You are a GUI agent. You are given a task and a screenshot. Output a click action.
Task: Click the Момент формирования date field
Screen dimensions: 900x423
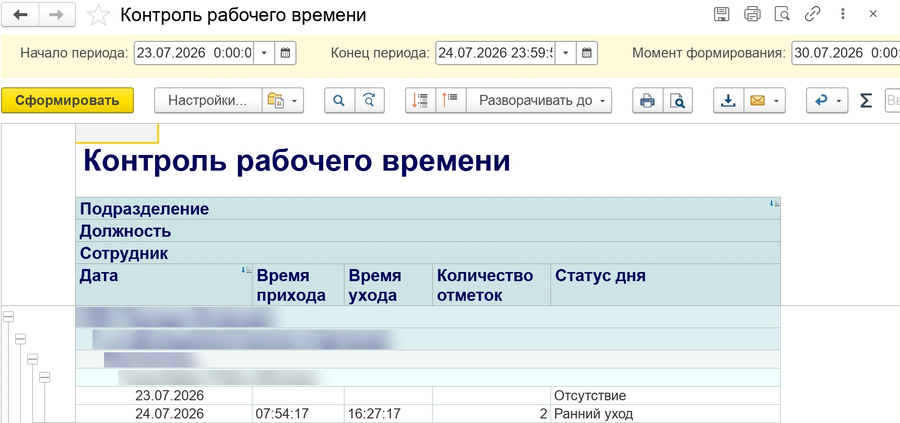point(845,53)
